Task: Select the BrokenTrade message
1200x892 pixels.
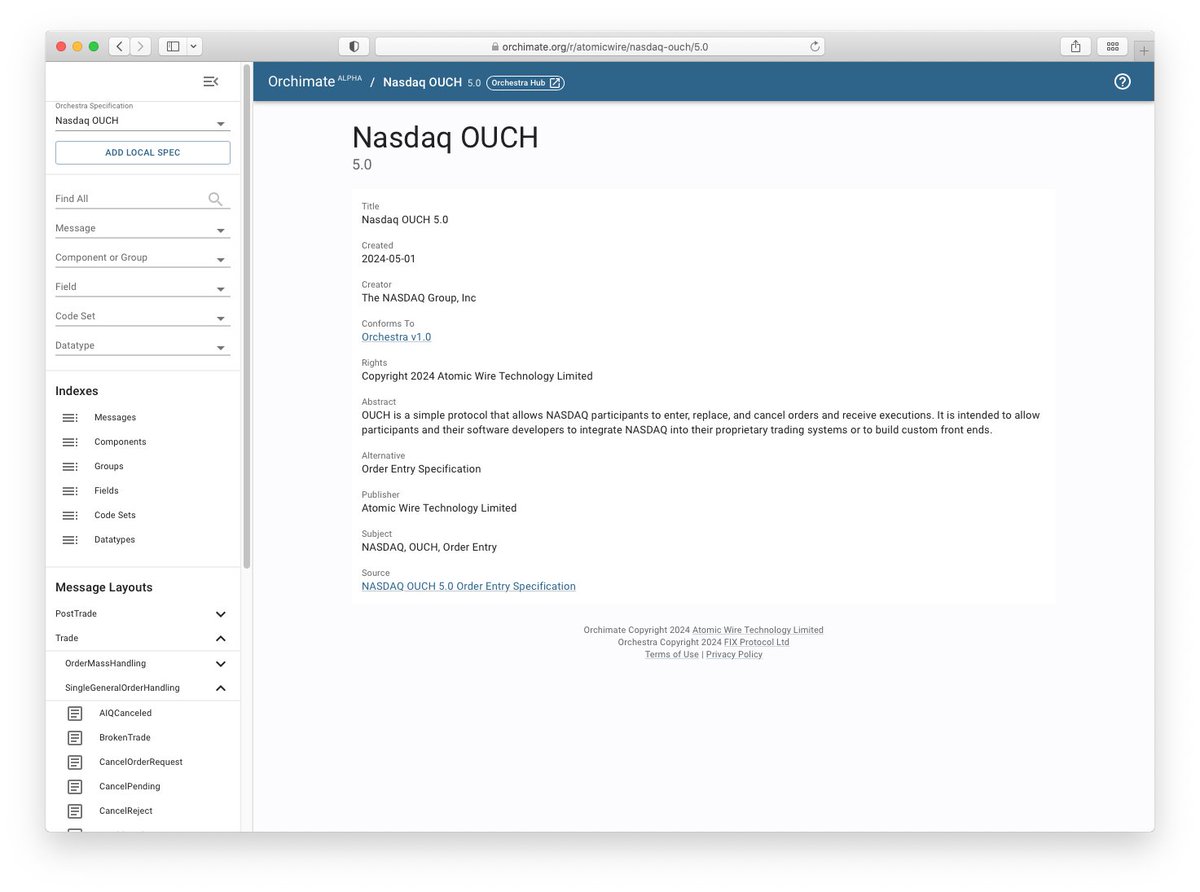Action: tap(125, 738)
